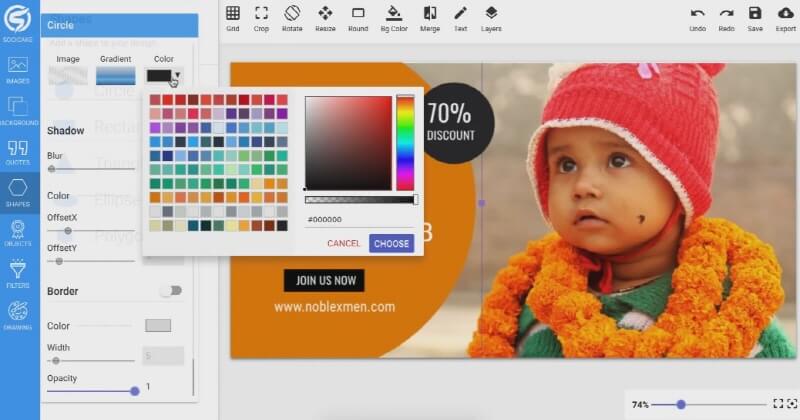Adjust the rainbow hue slider

(x=405, y=143)
